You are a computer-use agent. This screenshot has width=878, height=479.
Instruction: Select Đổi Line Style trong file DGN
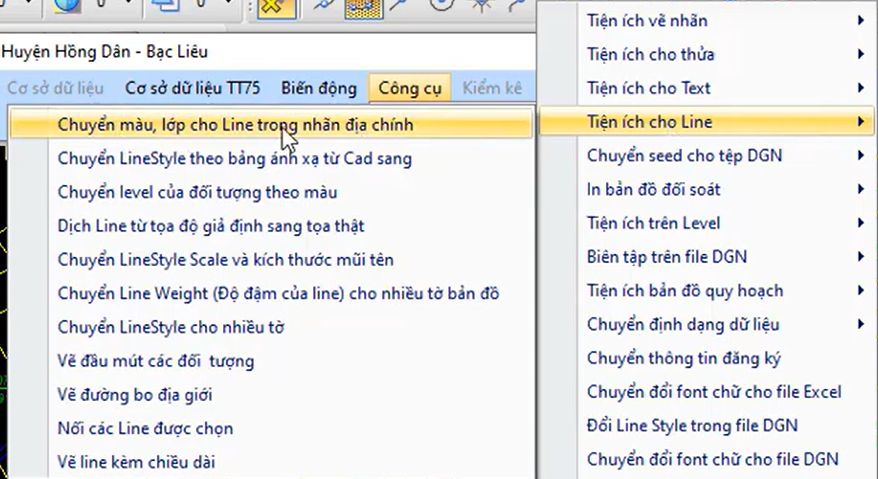pyautogui.click(x=706, y=425)
